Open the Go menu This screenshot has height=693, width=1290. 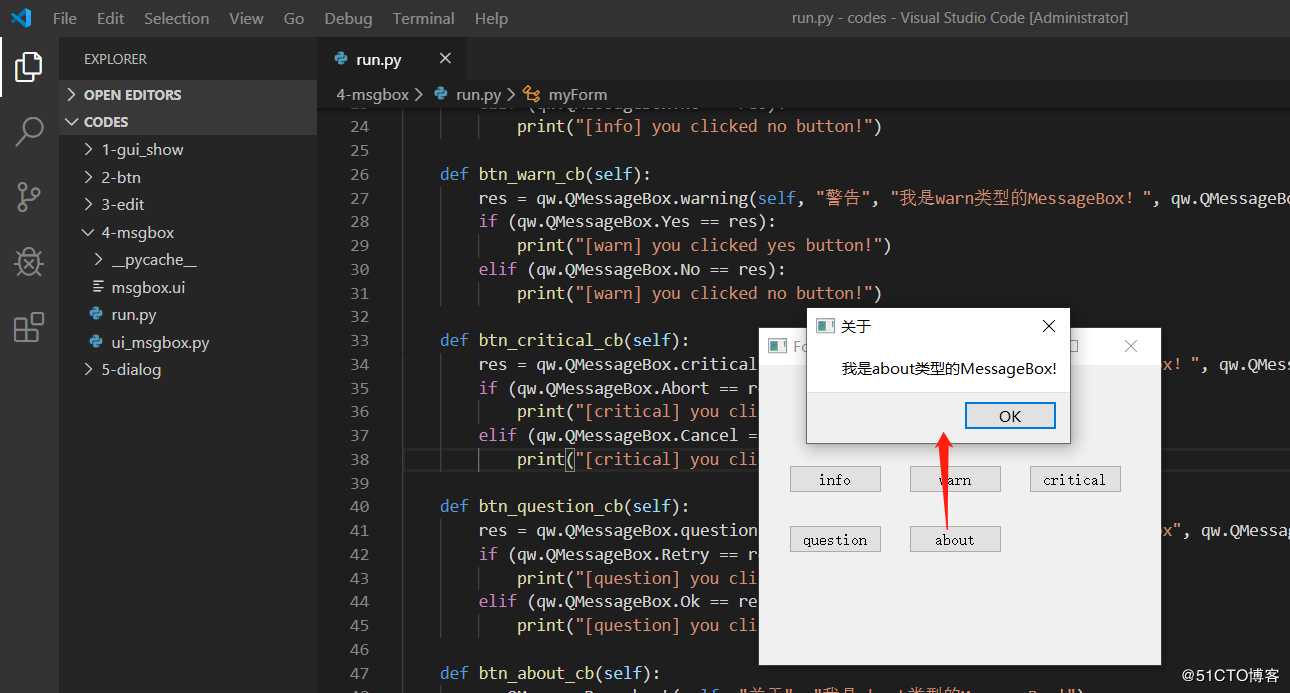pos(294,18)
